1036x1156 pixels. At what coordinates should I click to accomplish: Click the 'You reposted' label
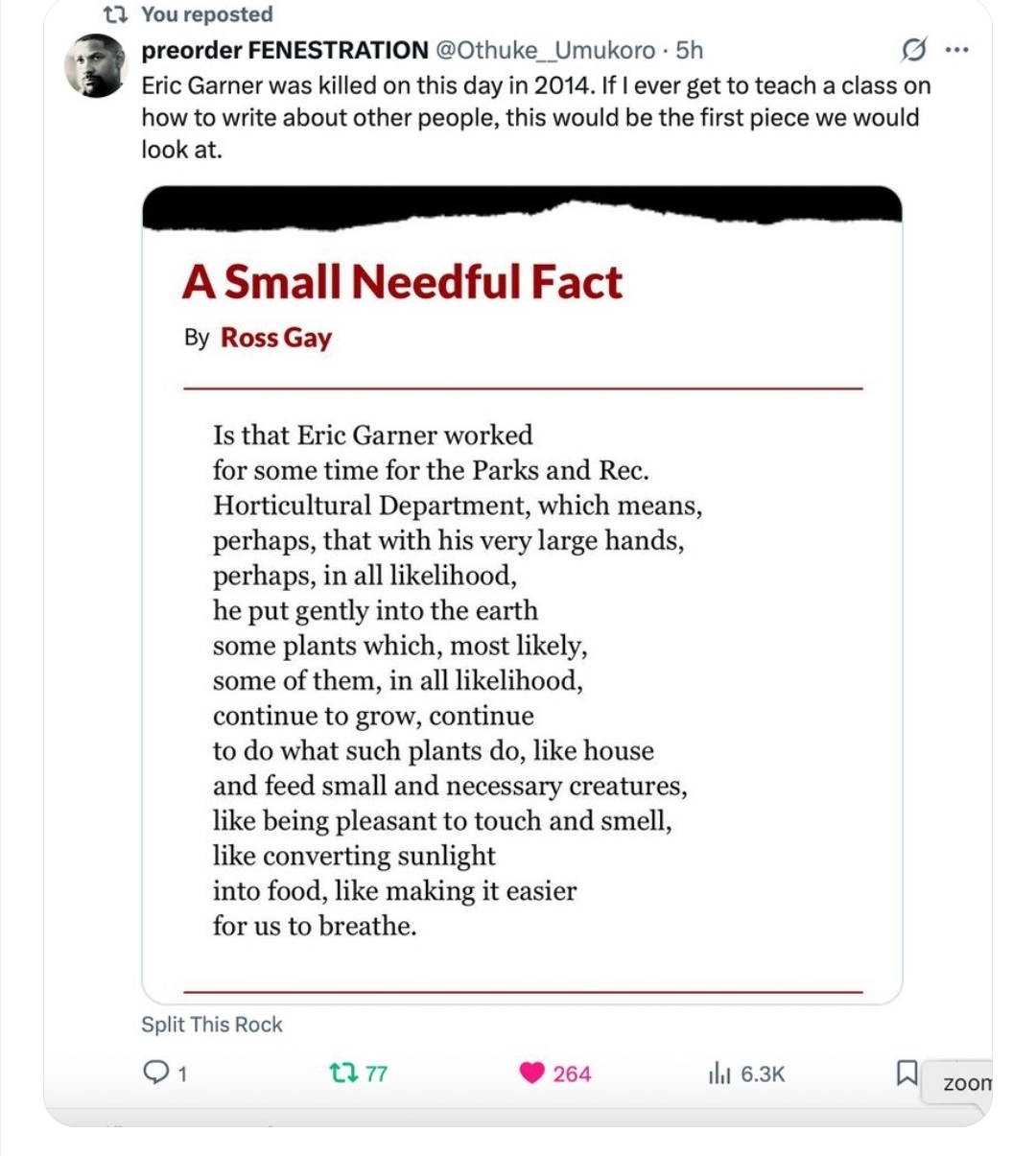(x=206, y=14)
